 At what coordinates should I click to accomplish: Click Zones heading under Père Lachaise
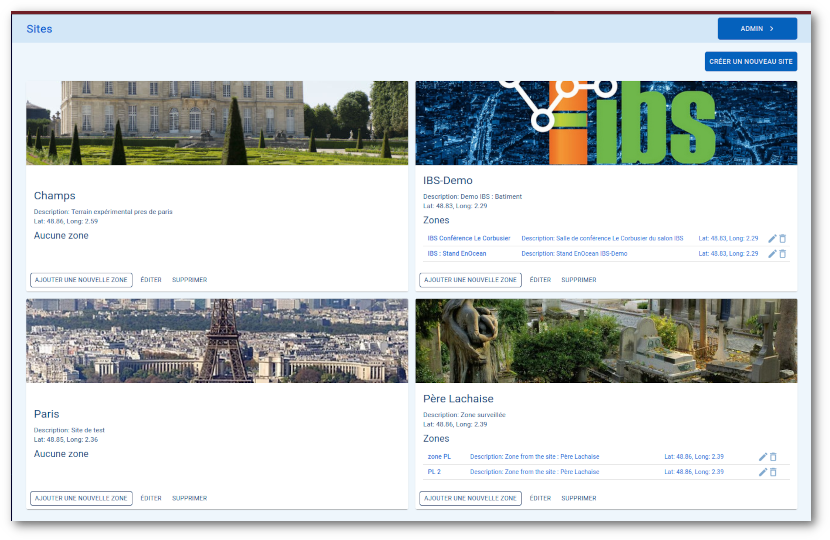click(x=436, y=439)
